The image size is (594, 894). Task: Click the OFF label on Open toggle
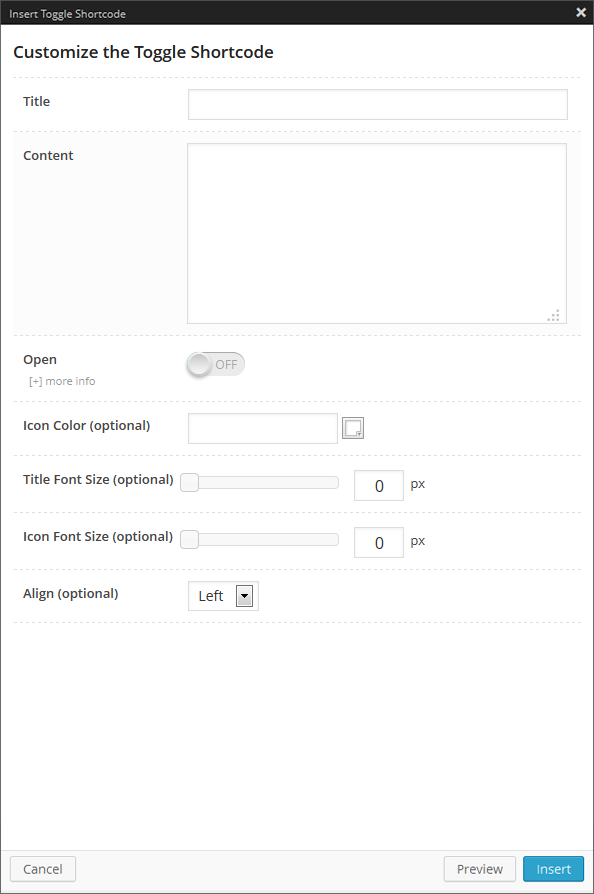click(x=226, y=364)
